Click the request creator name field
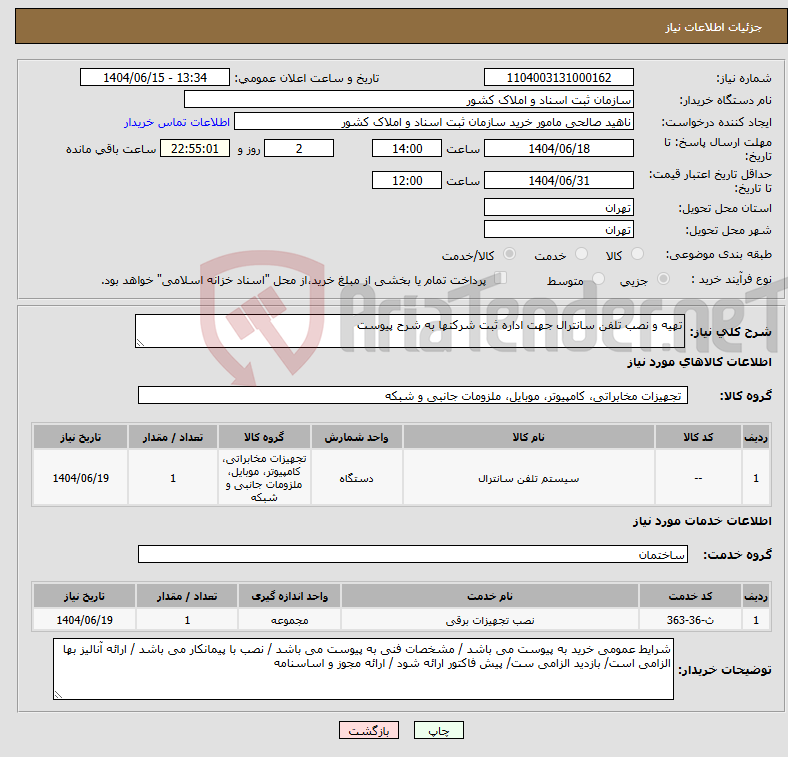Image resolution: width=788 pixels, height=757 pixels. point(434,122)
